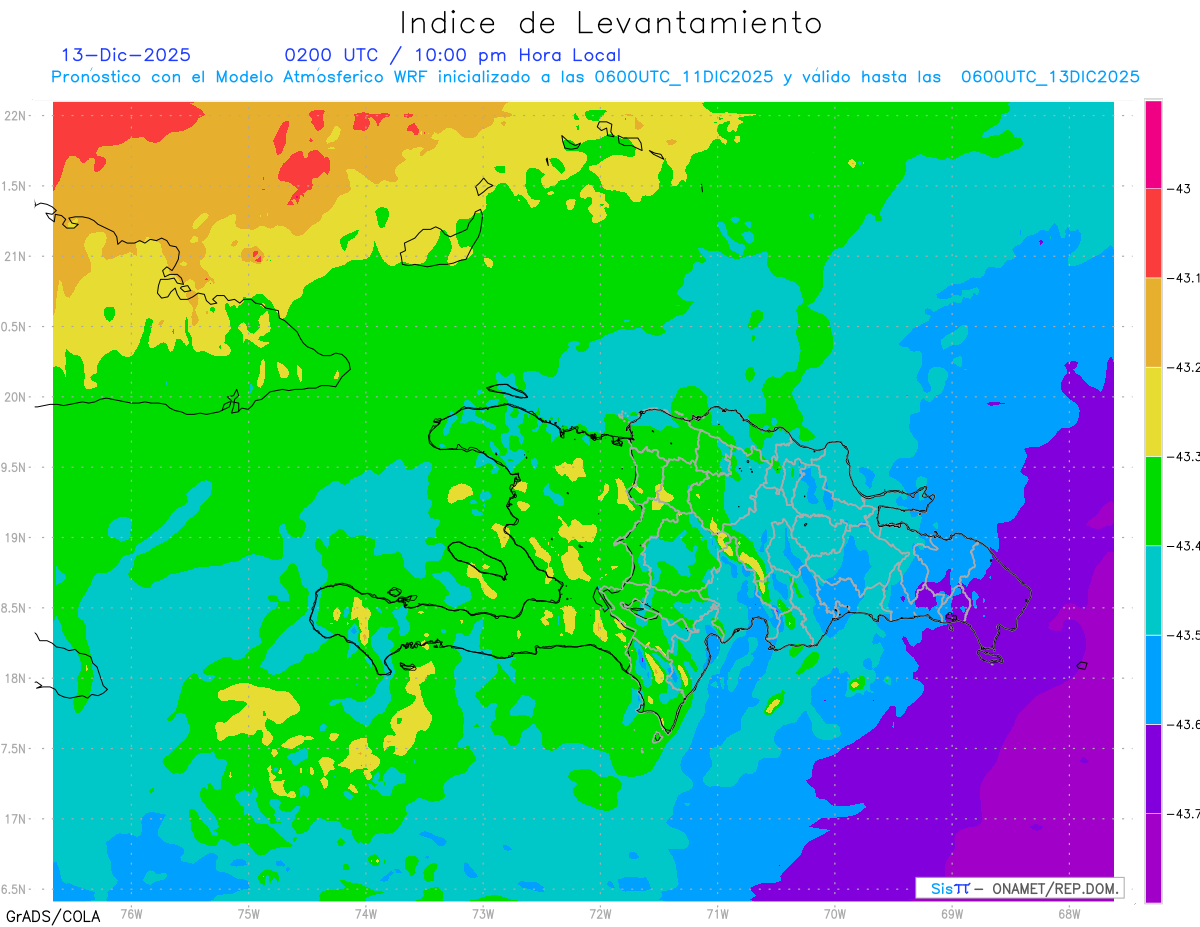Click the legend value '-43.4'
The image size is (1200, 927).
(x=1183, y=545)
